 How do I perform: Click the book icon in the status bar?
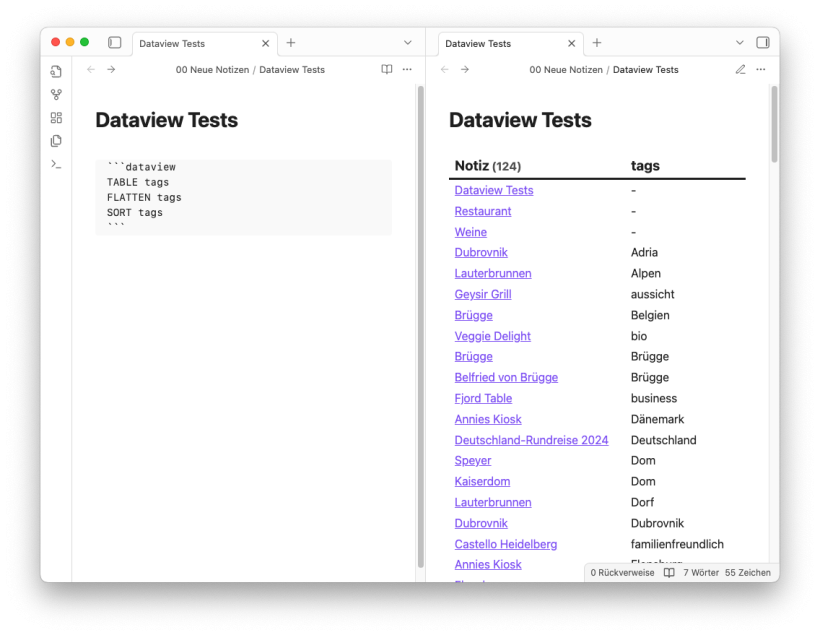(669, 573)
